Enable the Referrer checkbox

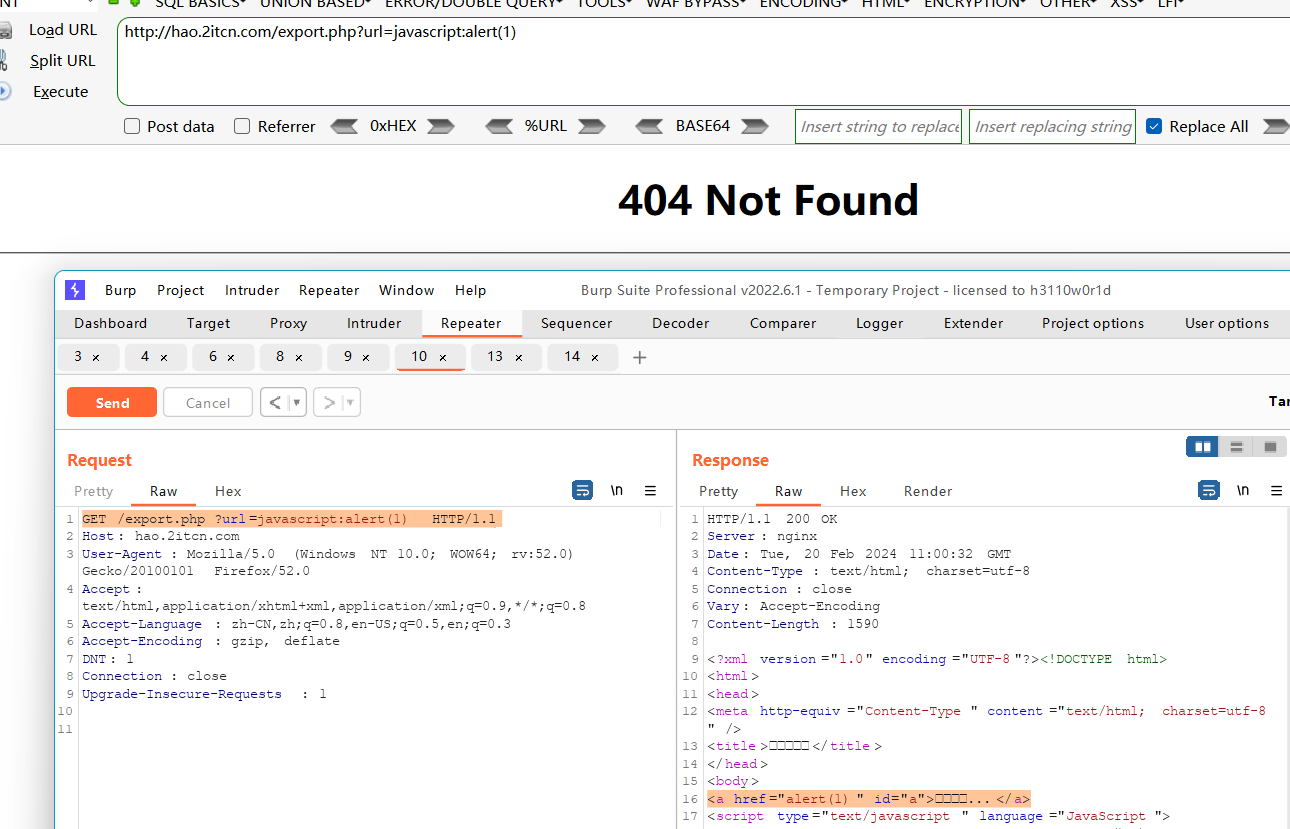tap(242, 126)
